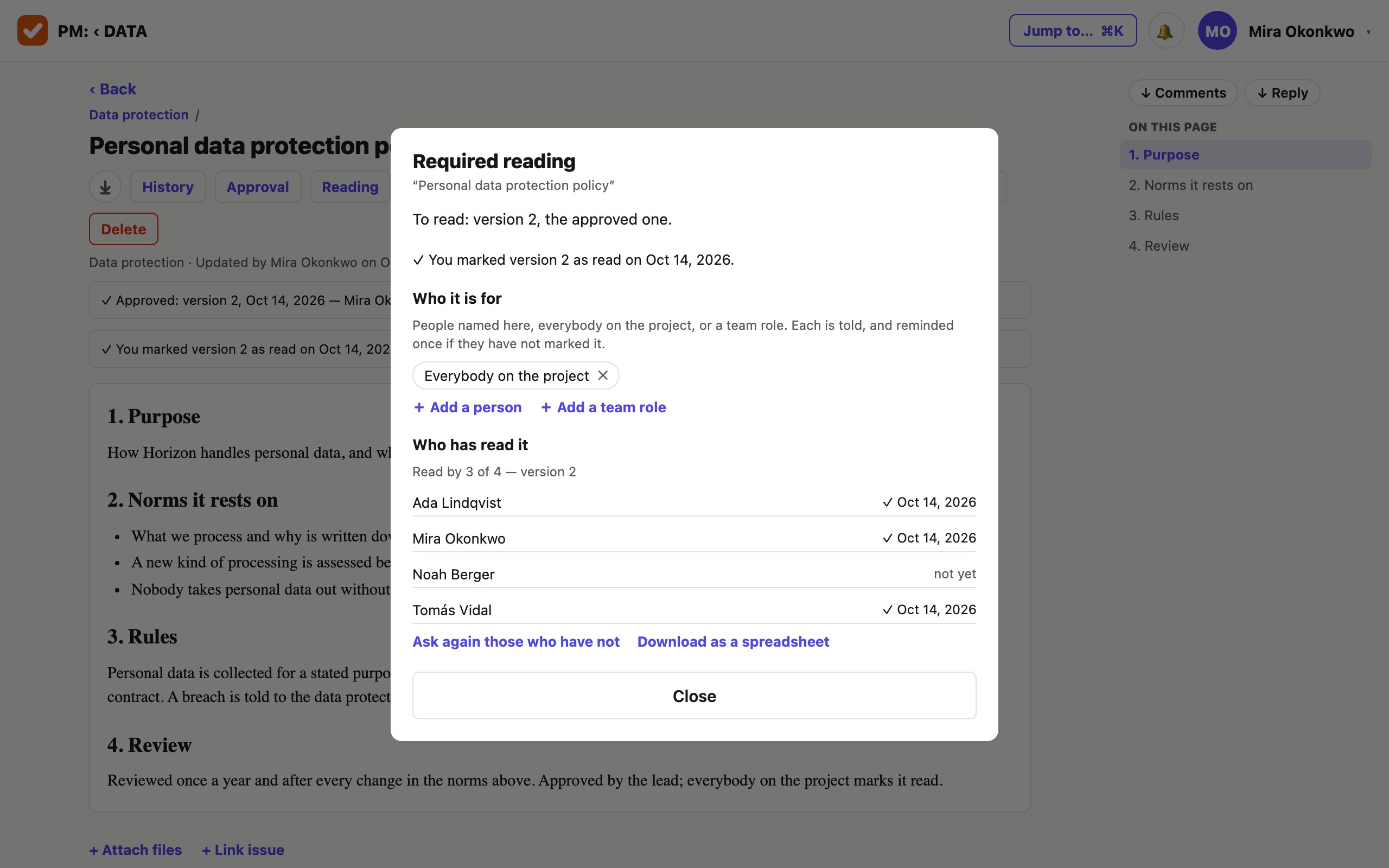The image size is (1389, 868).
Task: Open the History tab
Action: 168,187
